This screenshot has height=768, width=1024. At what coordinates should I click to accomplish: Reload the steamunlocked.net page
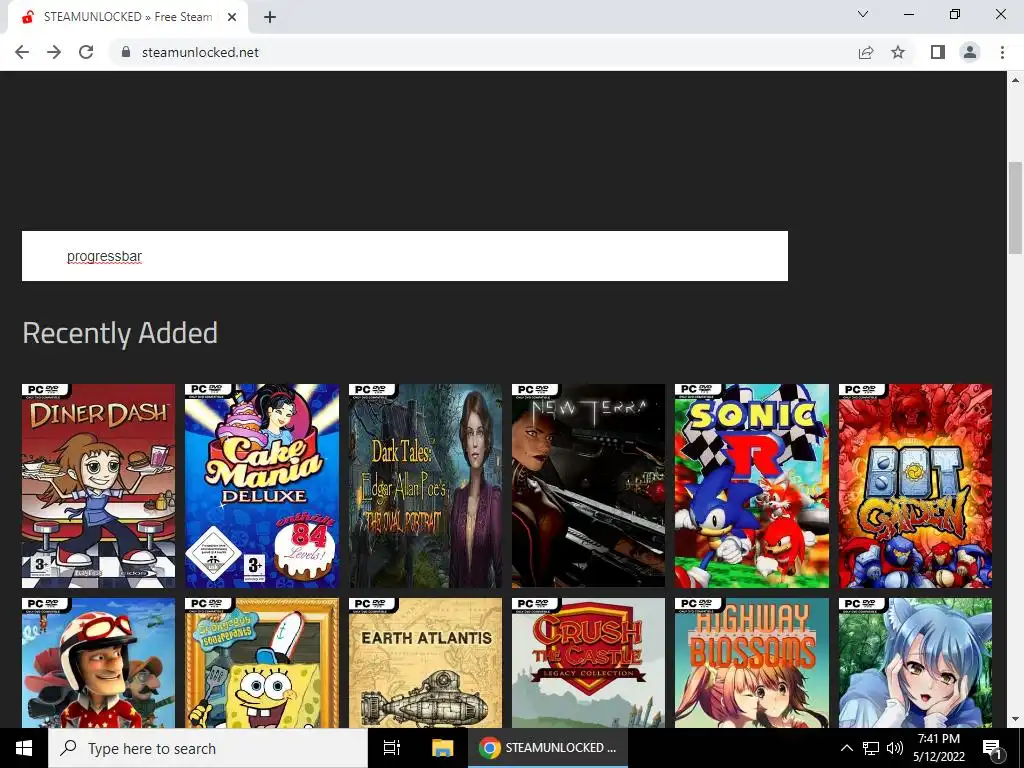[x=86, y=52]
